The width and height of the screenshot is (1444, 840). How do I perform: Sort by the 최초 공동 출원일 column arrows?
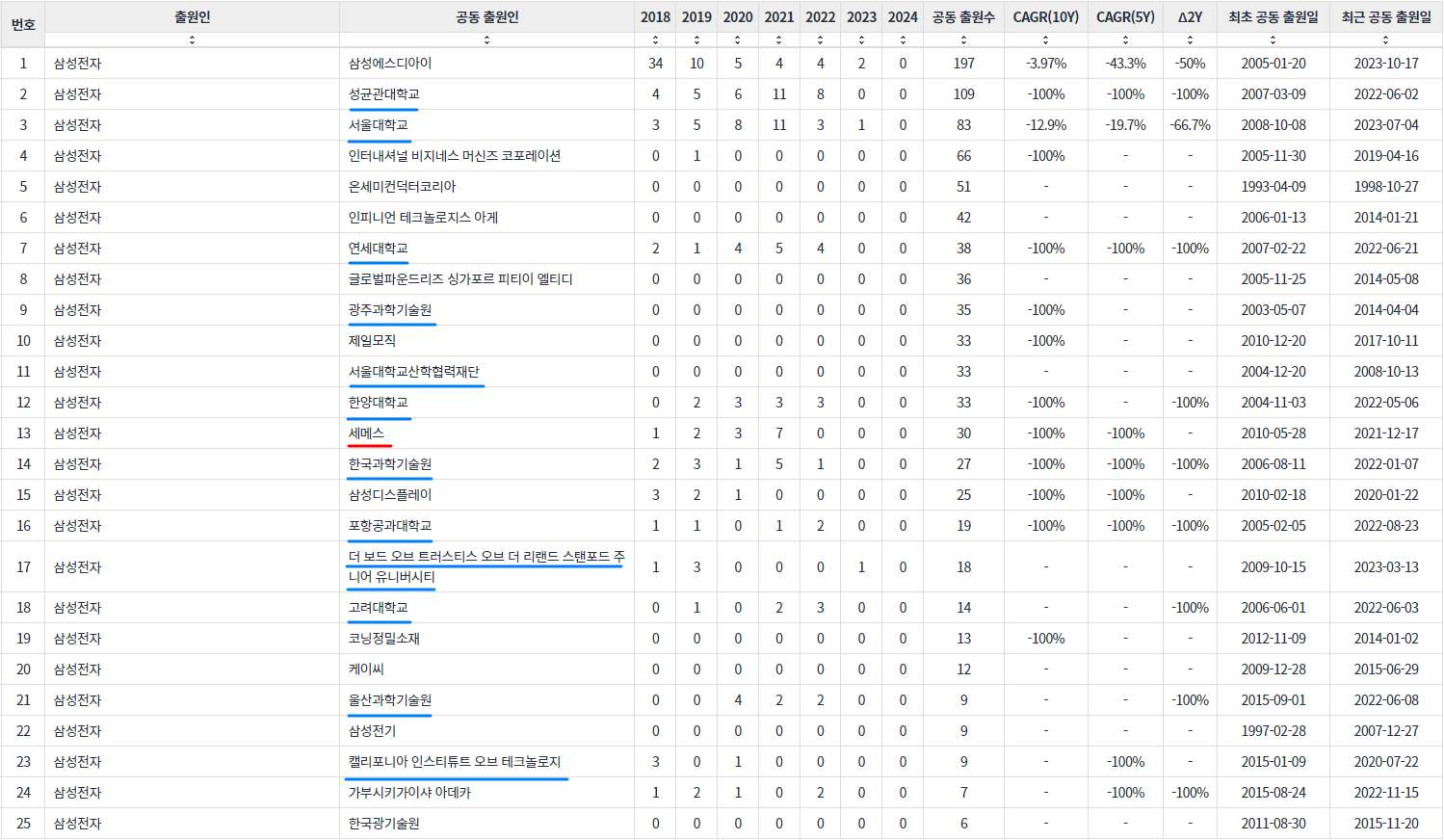coord(1273,40)
